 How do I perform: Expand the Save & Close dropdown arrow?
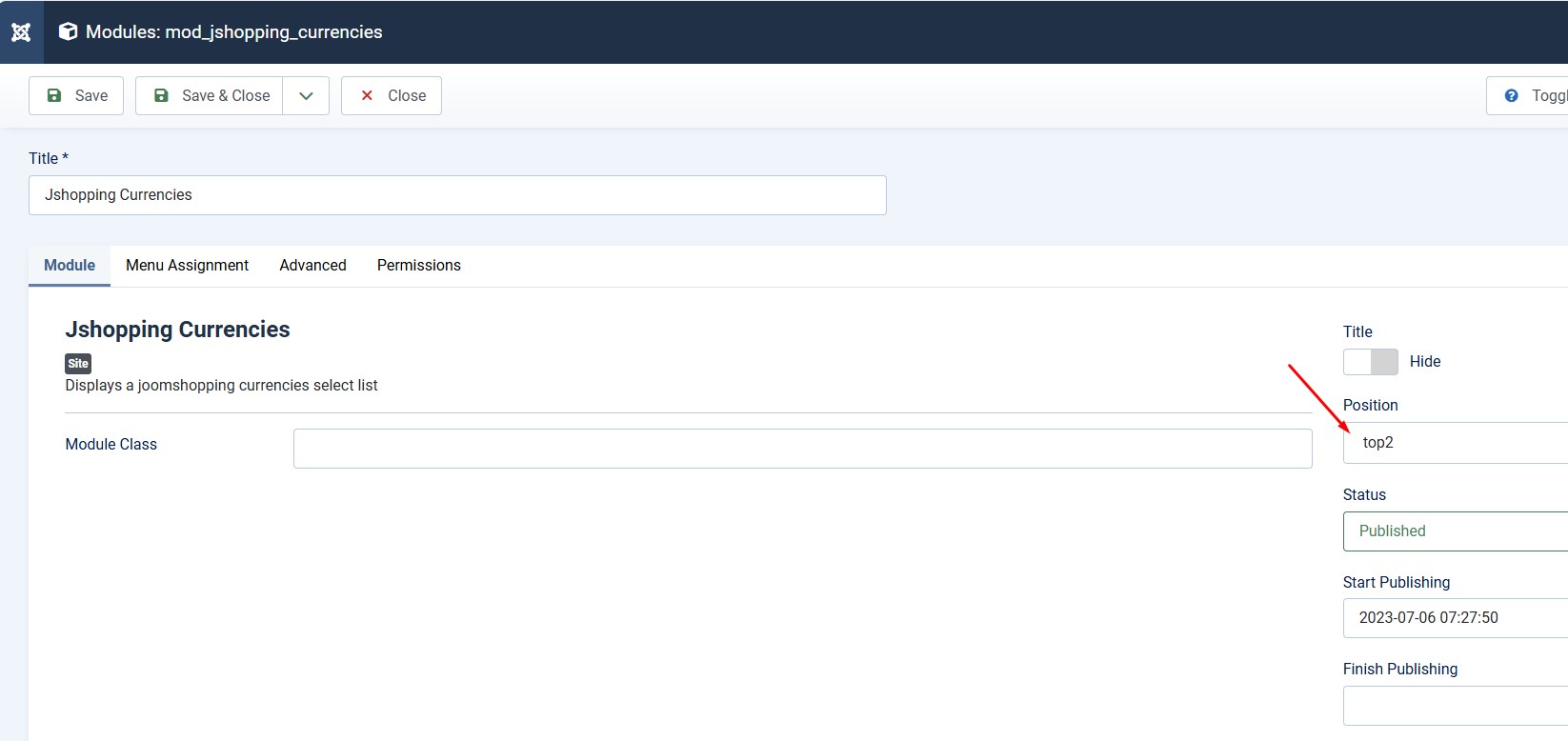pos(306,95)
